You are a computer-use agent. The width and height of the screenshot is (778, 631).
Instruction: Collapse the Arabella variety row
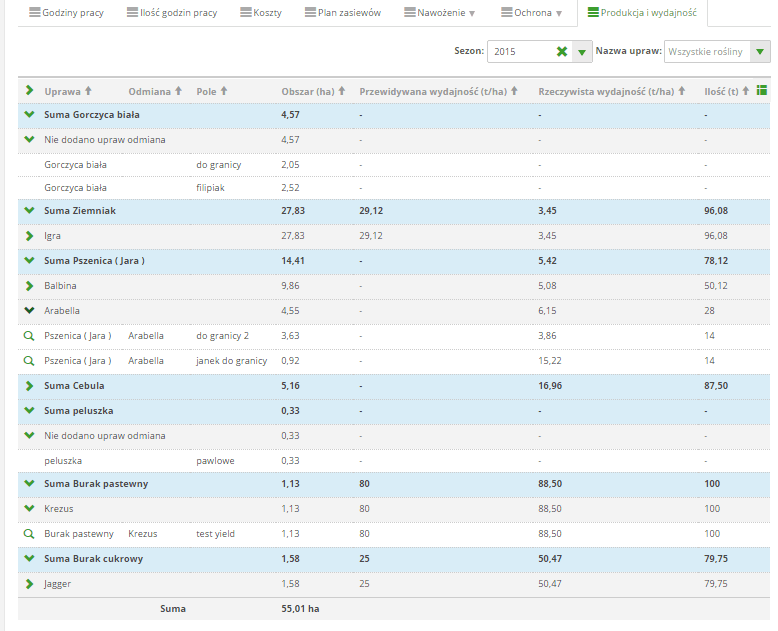click(29, 311)
